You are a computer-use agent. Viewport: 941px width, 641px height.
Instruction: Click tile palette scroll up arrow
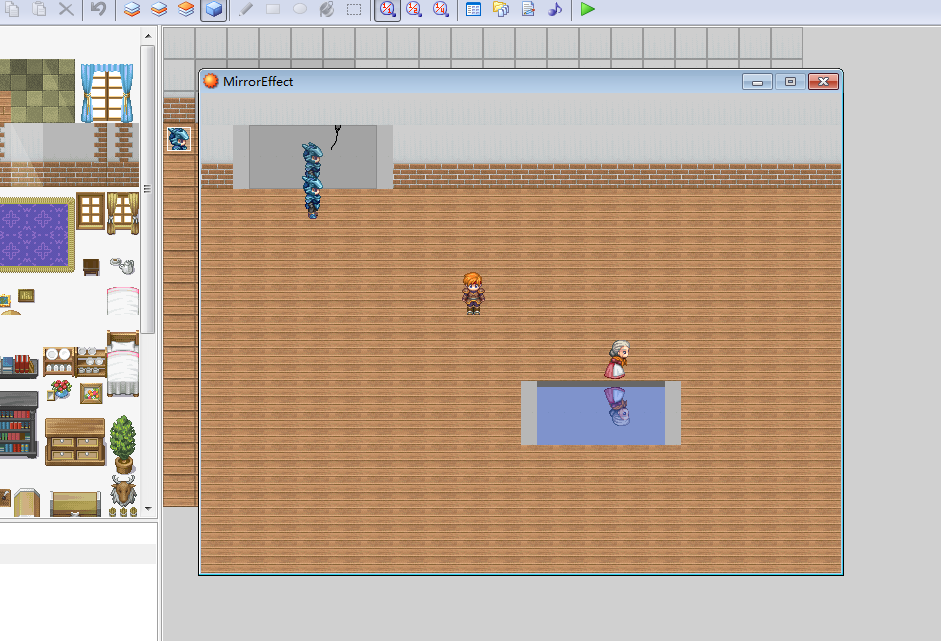(x=148, y=36)
